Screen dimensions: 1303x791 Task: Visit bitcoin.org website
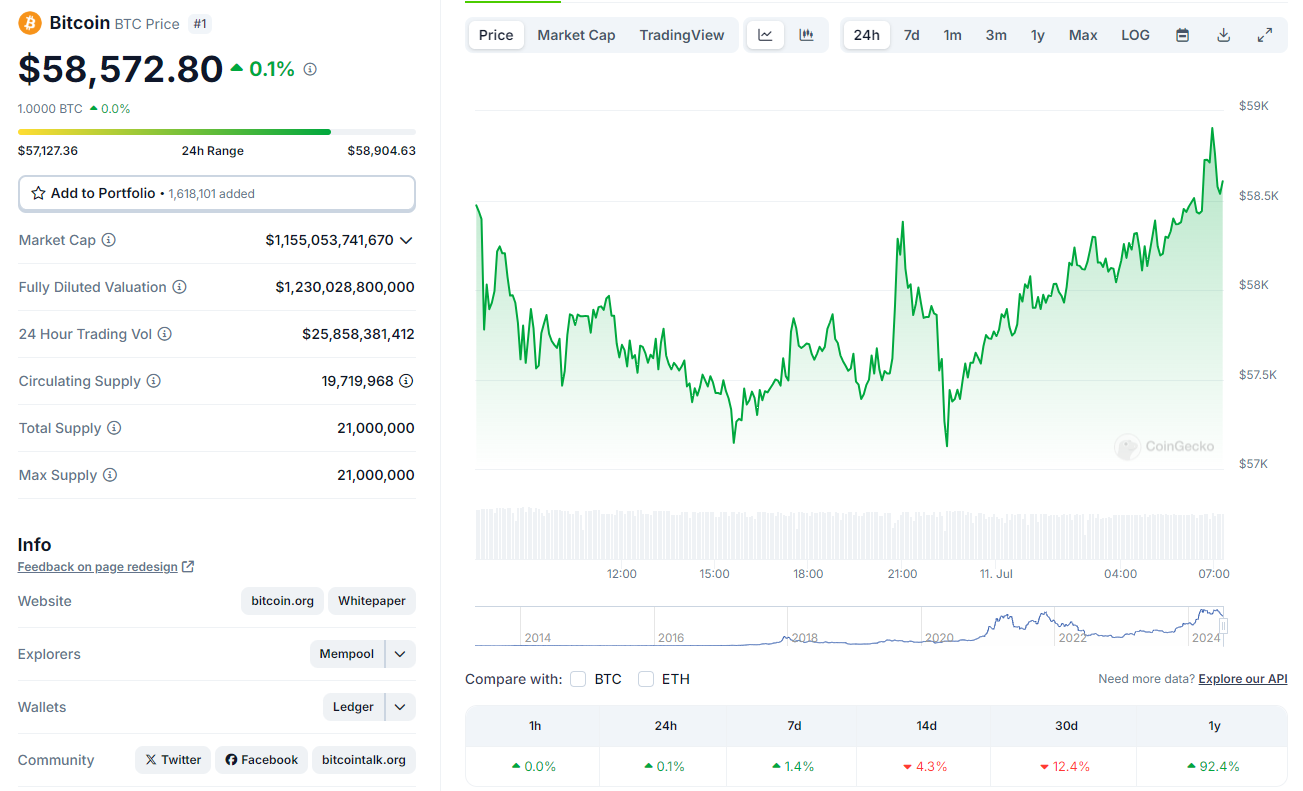pos(283,601)
